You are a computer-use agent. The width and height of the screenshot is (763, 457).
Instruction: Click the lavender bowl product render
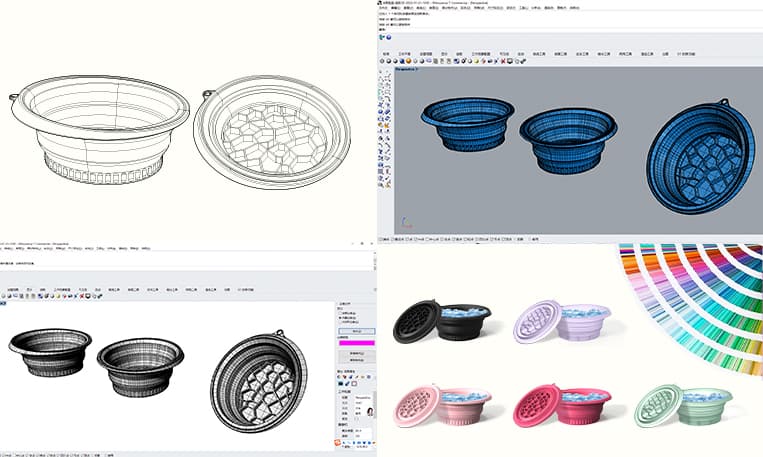[x=562, y=321]
